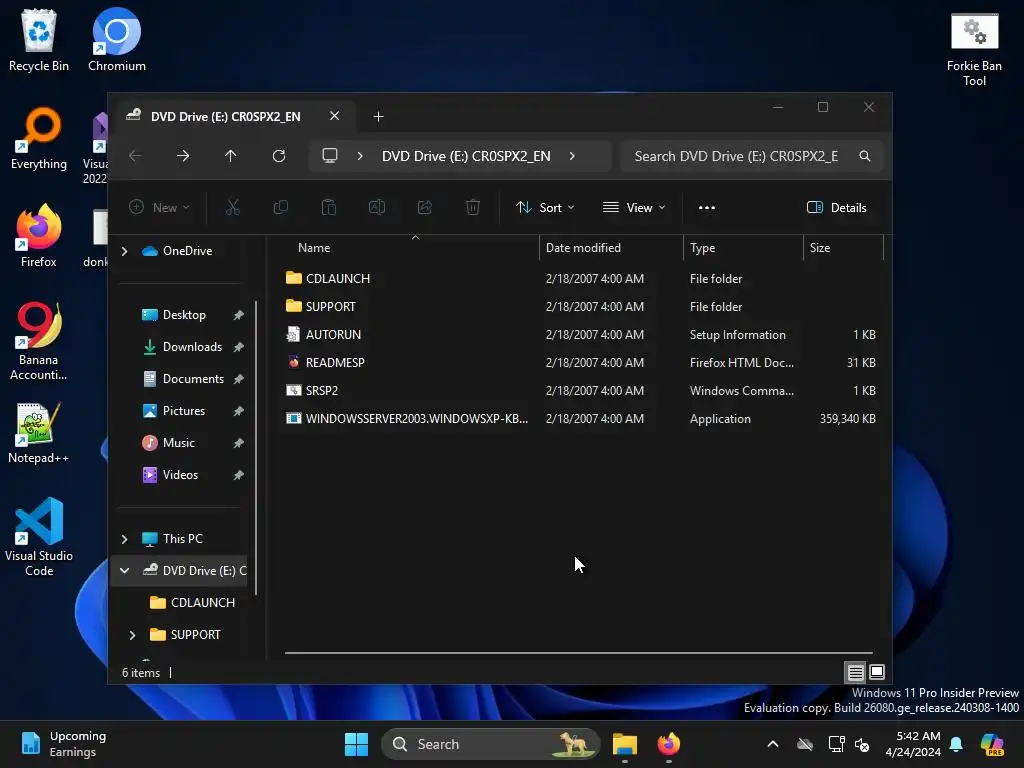Click the horizontal scrollbar under file list
The height and width of the screenshot is (768, 1024).
tap(579, 652)
